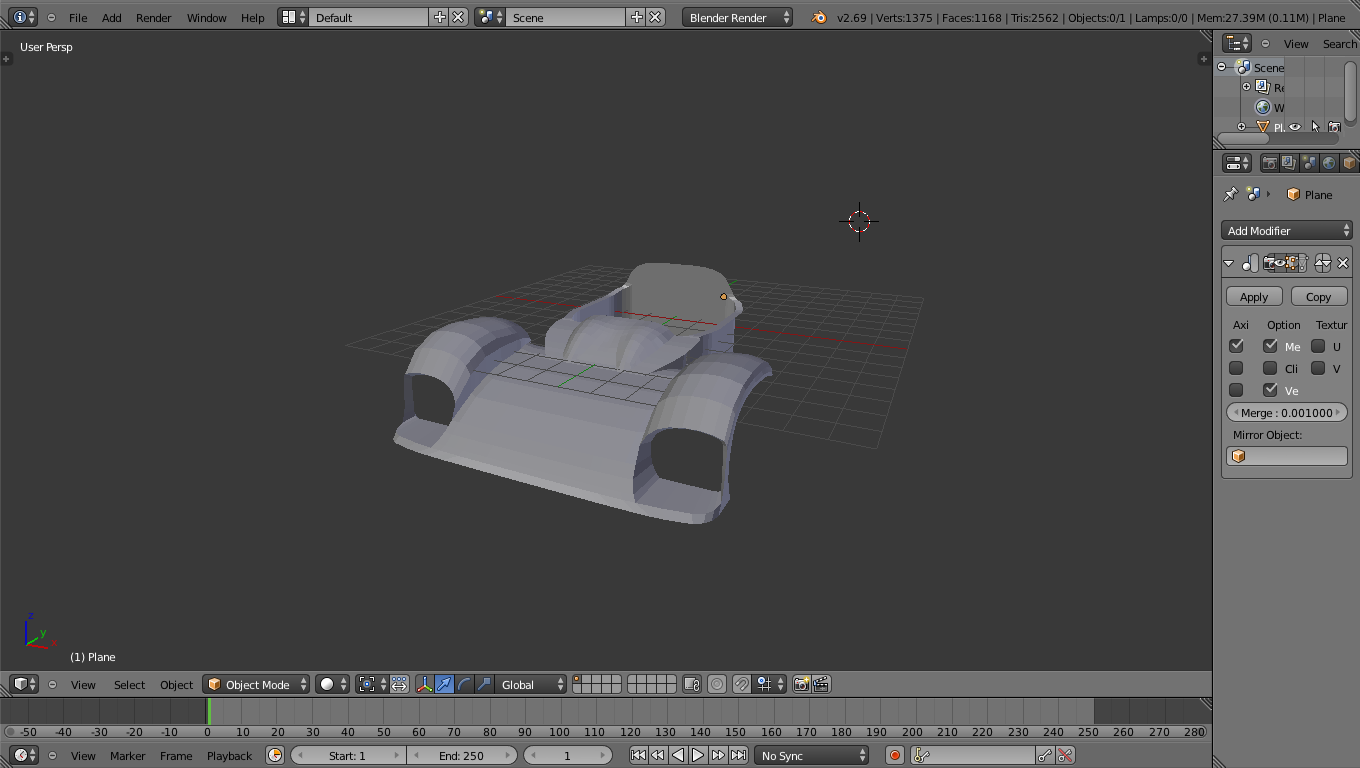The width and height of the screenshot is (1360, 768).
Task: Render OpenGL animation clapper icon
Action: click(x=821, y=684)
